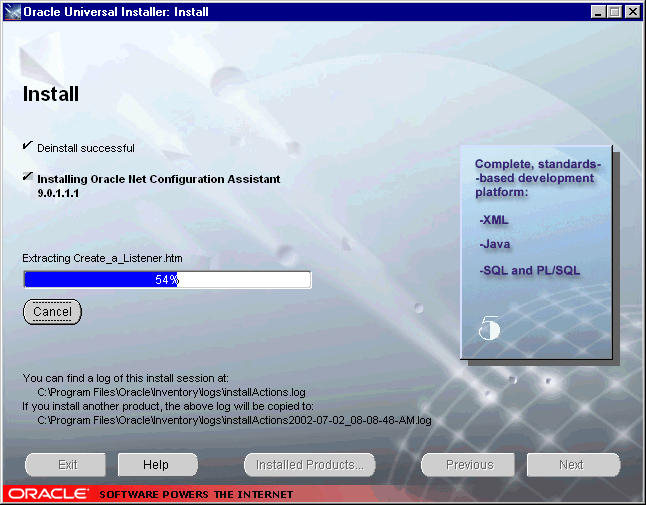
Task: Click the checkmark beside Deinstall successful
Action: [x=27, y=145]
